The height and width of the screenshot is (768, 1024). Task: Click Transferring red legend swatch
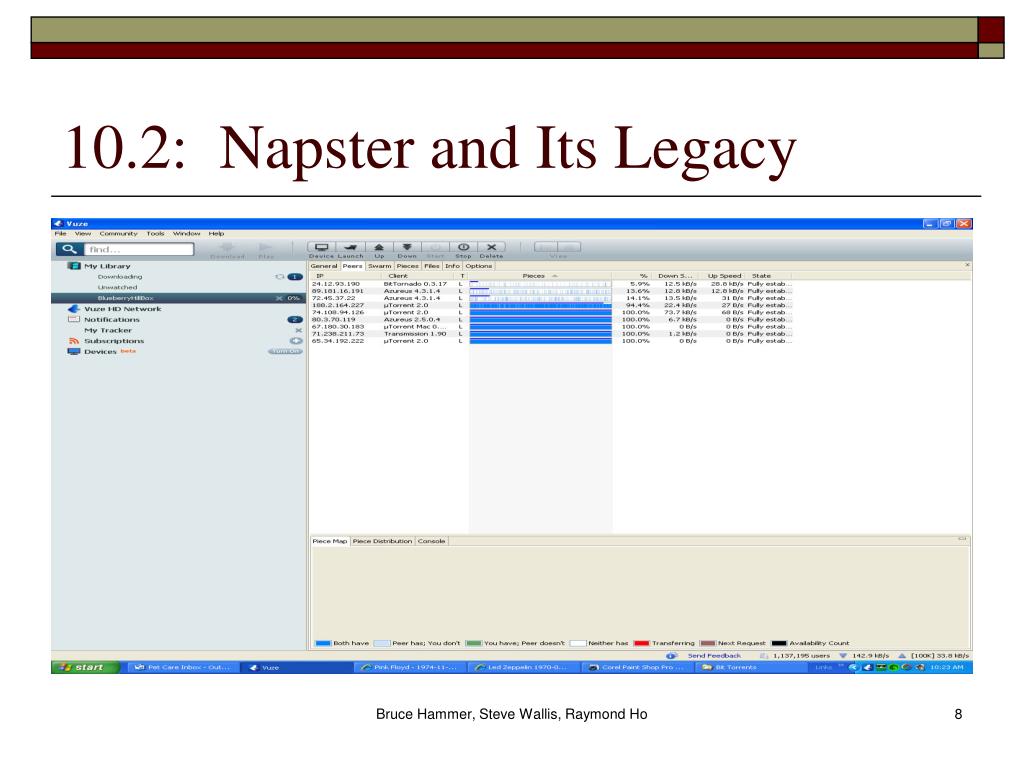point(641,643)
